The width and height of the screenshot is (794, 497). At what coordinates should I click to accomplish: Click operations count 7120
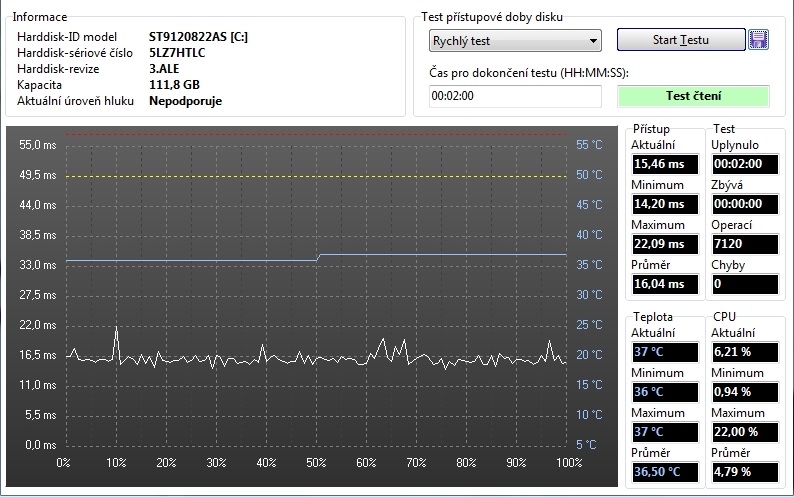745,244
